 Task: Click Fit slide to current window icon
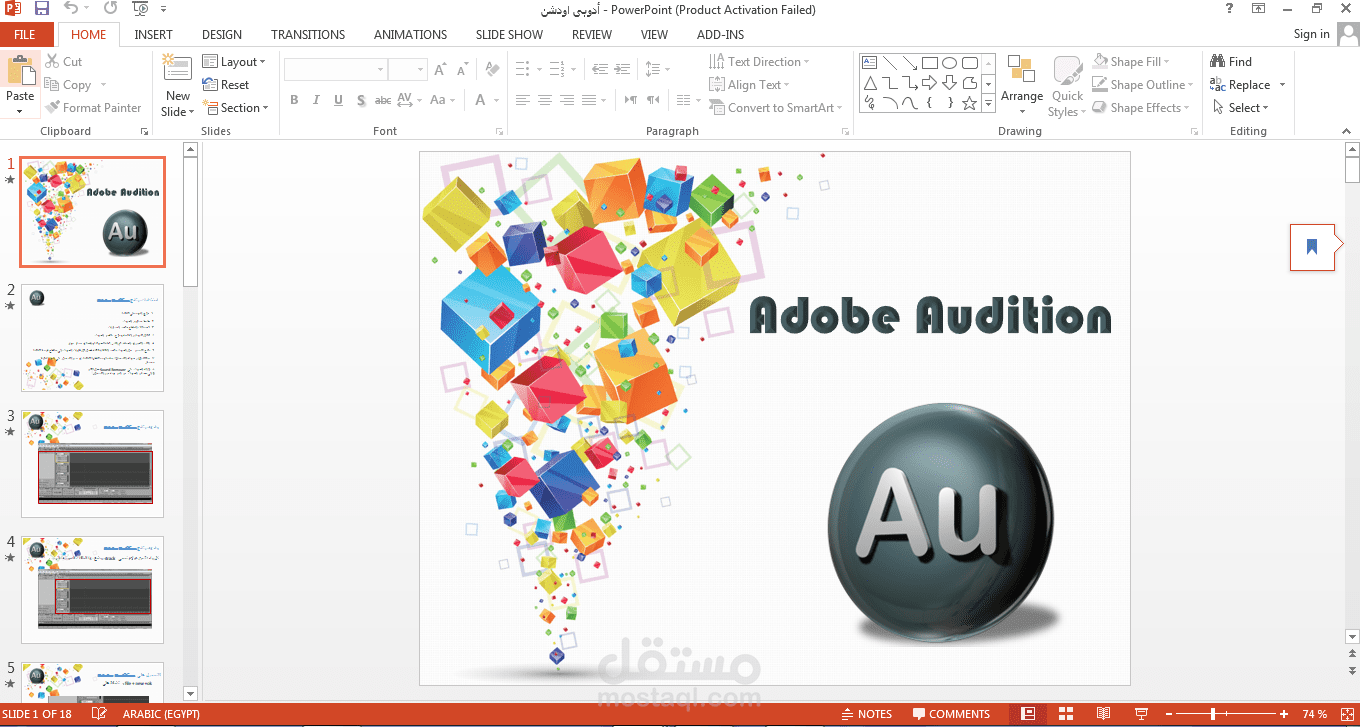click(x=1347, y=714)
